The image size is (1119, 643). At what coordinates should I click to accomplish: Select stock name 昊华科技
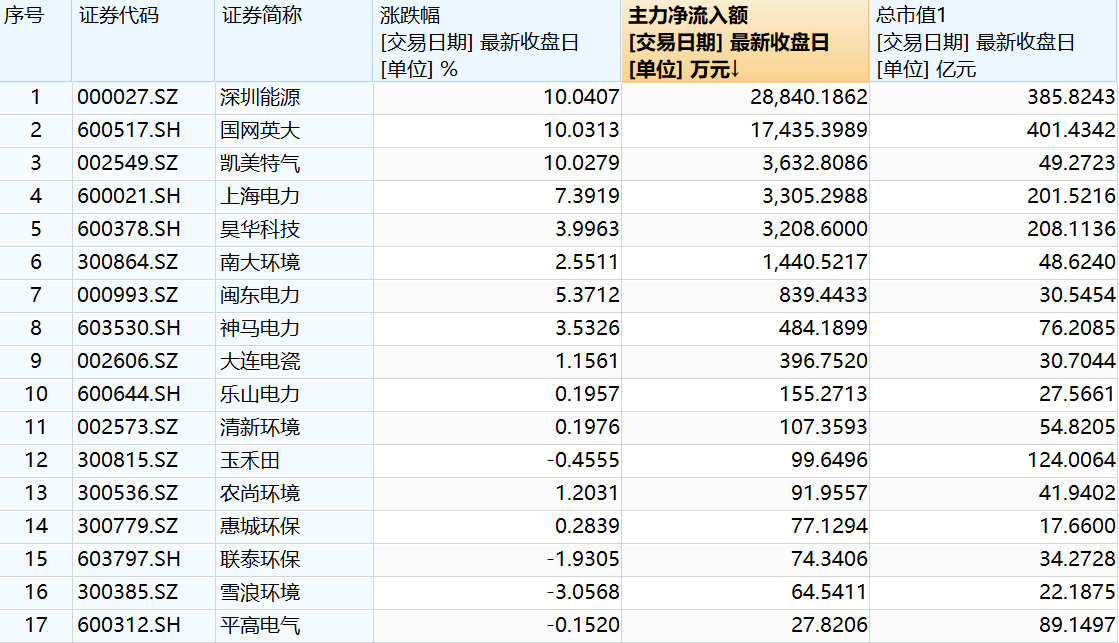[x=260, y=229]
